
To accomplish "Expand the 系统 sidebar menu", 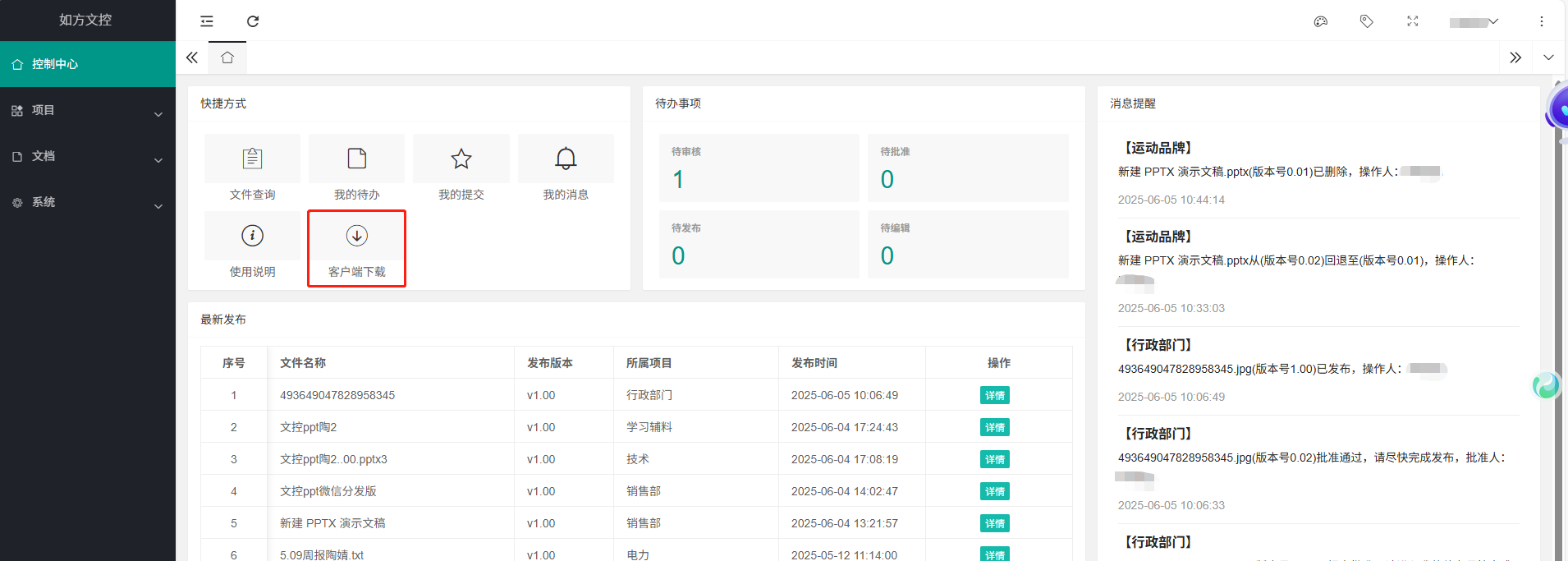I will [x=87, y=203].
